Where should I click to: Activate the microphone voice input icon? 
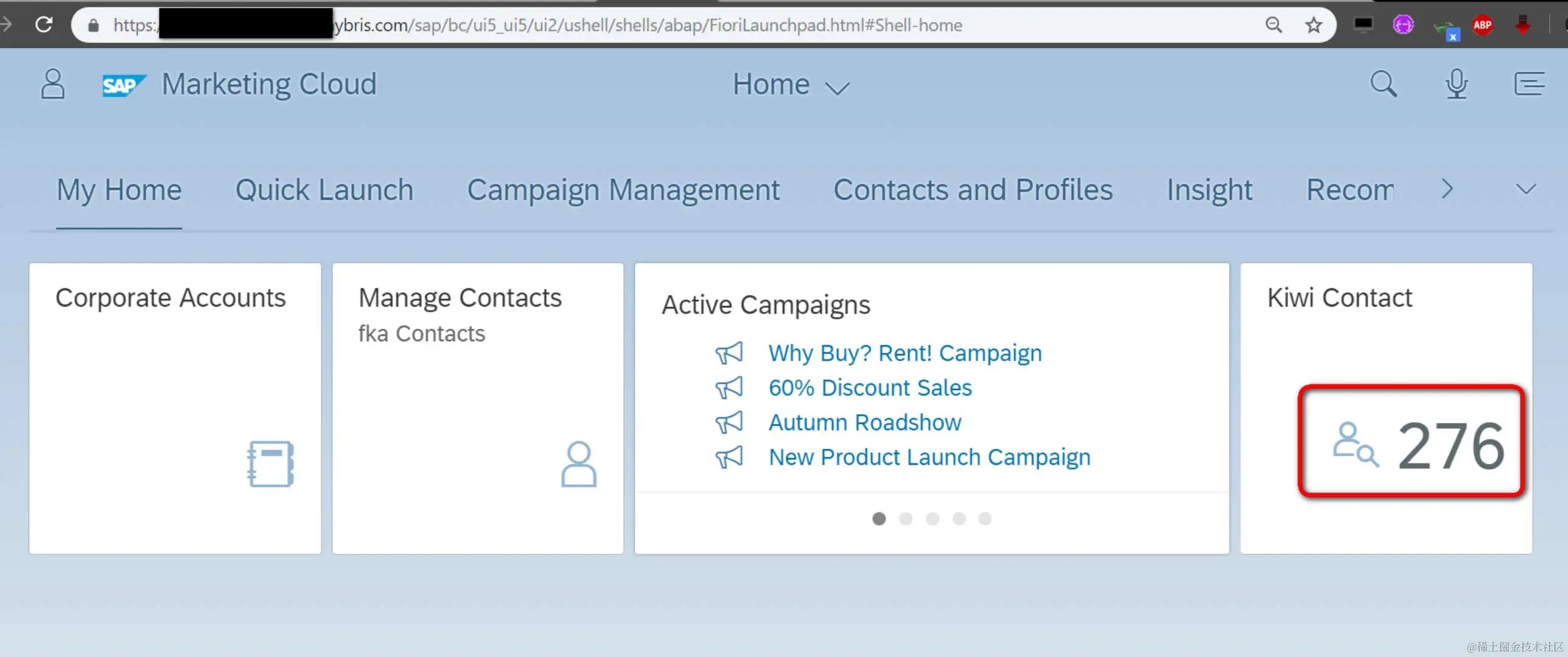coord(1456,84)
